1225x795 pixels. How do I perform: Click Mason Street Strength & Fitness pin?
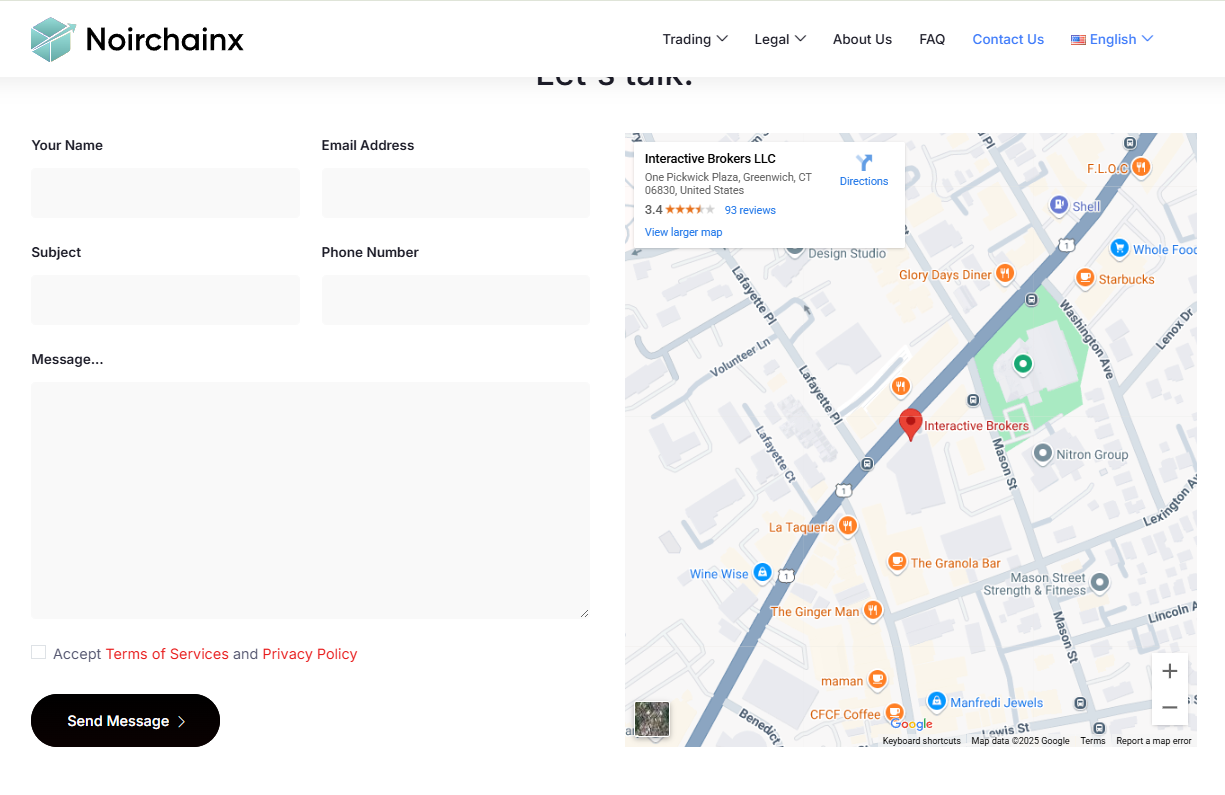[1100, 582]
